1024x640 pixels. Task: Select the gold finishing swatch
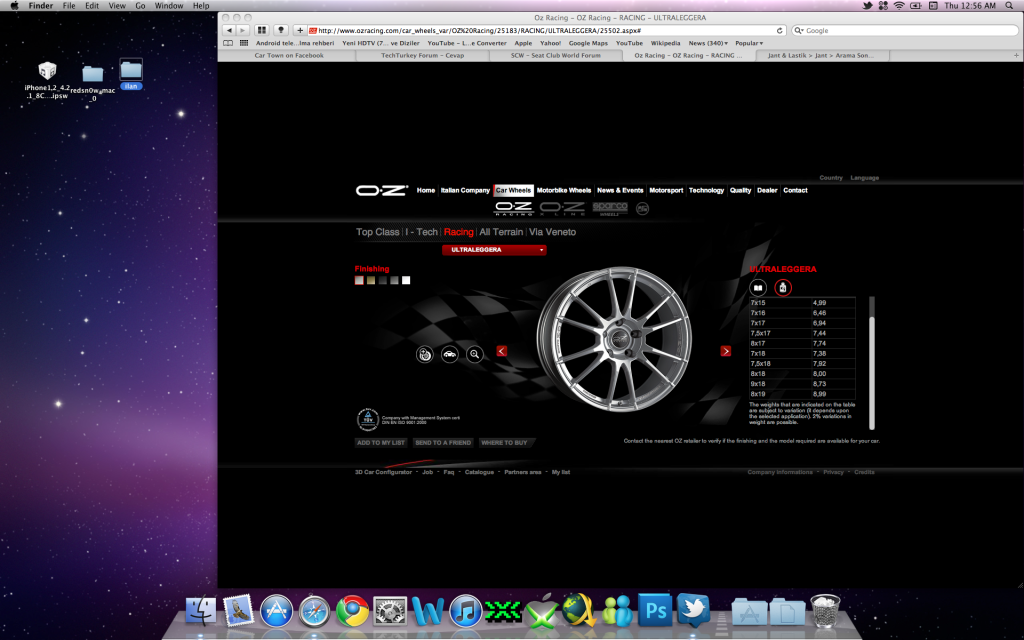[x=371, y=280]
